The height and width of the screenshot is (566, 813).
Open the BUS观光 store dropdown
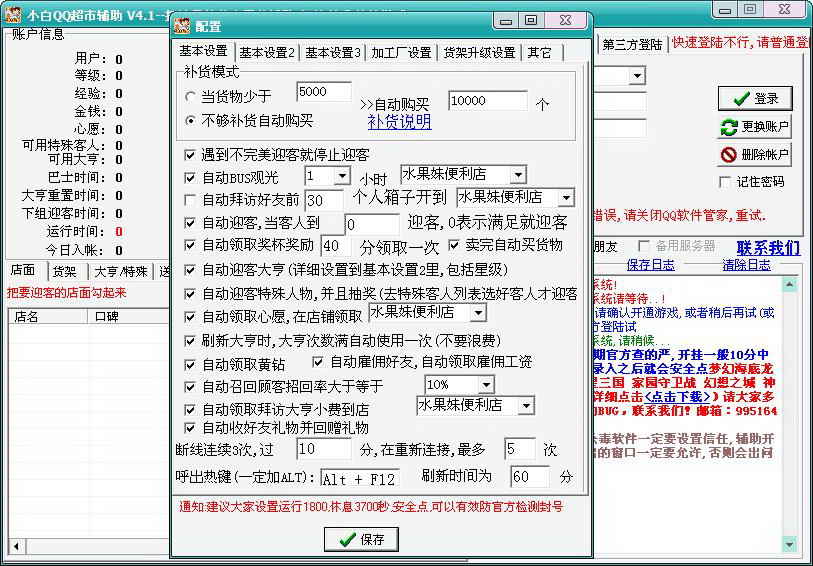(x=517, y=174)
